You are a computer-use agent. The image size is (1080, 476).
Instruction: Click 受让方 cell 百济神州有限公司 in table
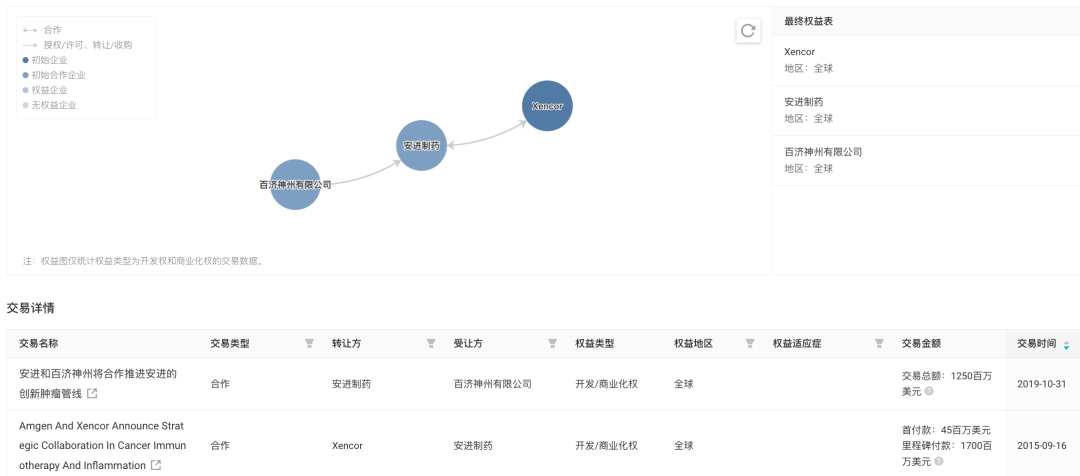pyautogui.click(x=492, y=384)
